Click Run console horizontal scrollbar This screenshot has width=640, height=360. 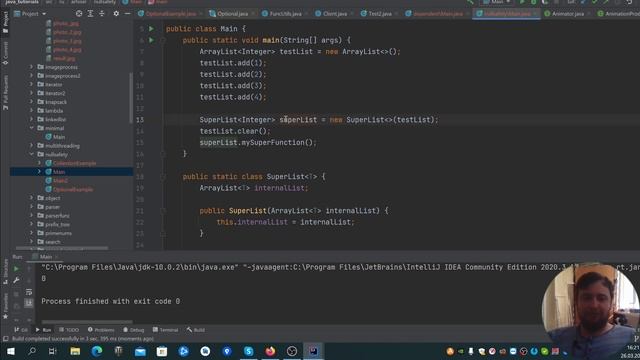pyautogui.click(x=87, y=322)
